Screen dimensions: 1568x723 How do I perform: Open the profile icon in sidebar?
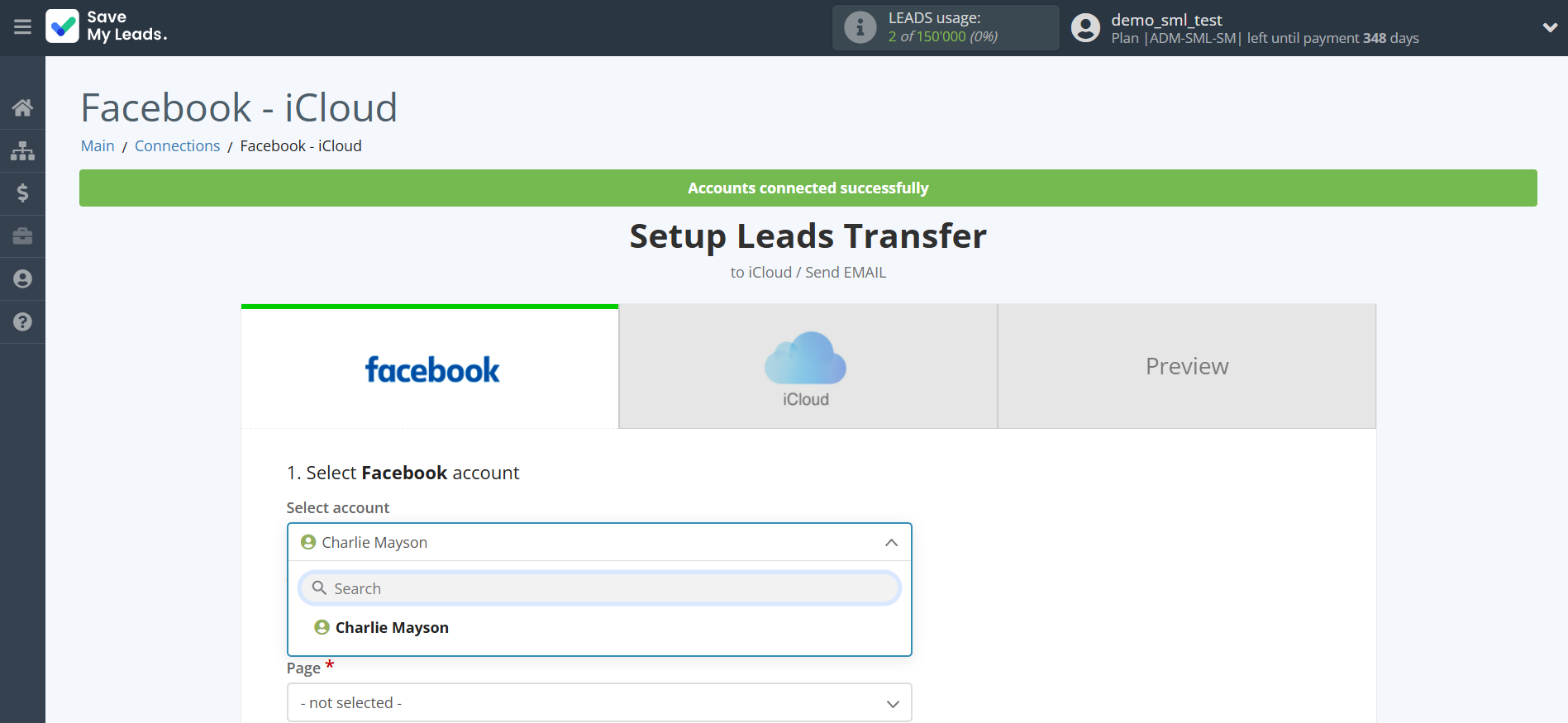click(x=22, y=279)
